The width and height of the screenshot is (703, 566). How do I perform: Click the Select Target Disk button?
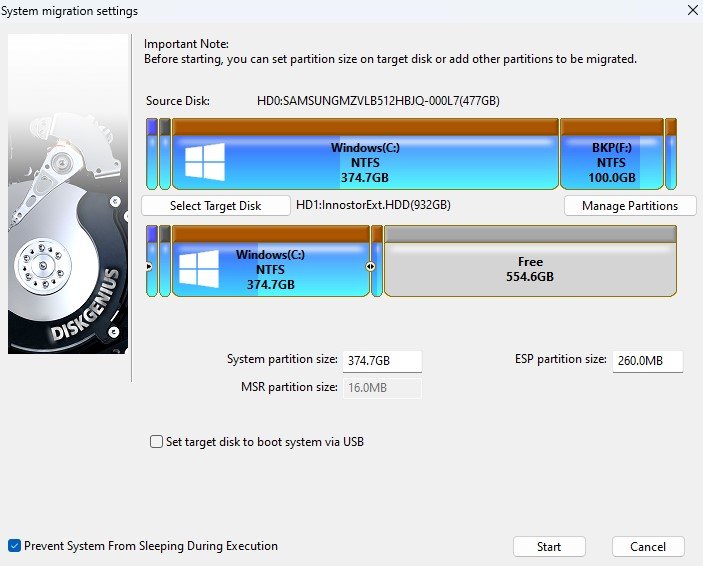click(x=216, y=206)
